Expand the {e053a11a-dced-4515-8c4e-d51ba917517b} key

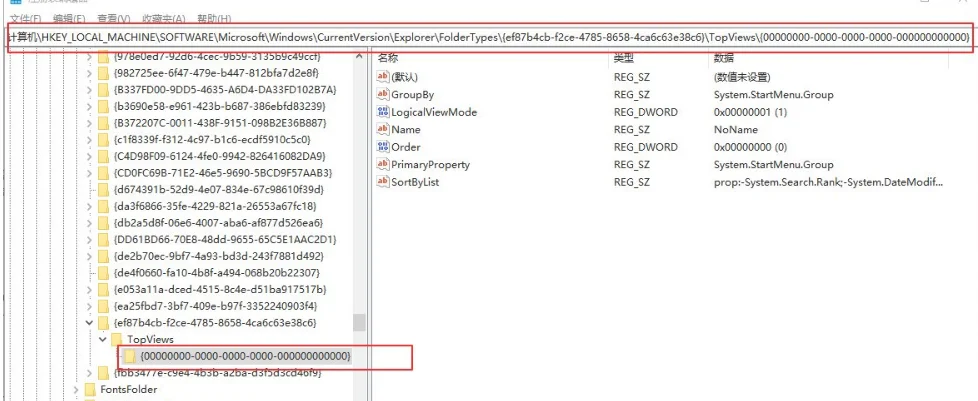90,288
